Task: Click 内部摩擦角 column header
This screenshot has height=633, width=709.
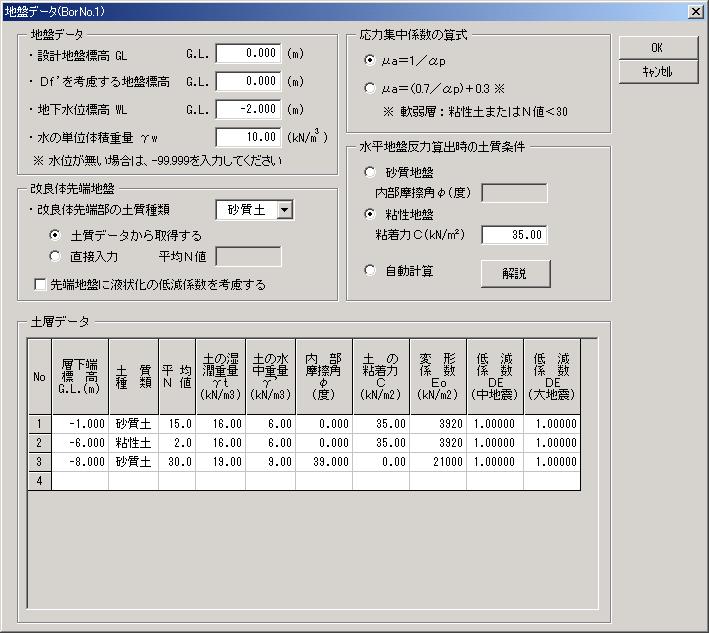Action: pyautogui.click(x=324, y=377)
